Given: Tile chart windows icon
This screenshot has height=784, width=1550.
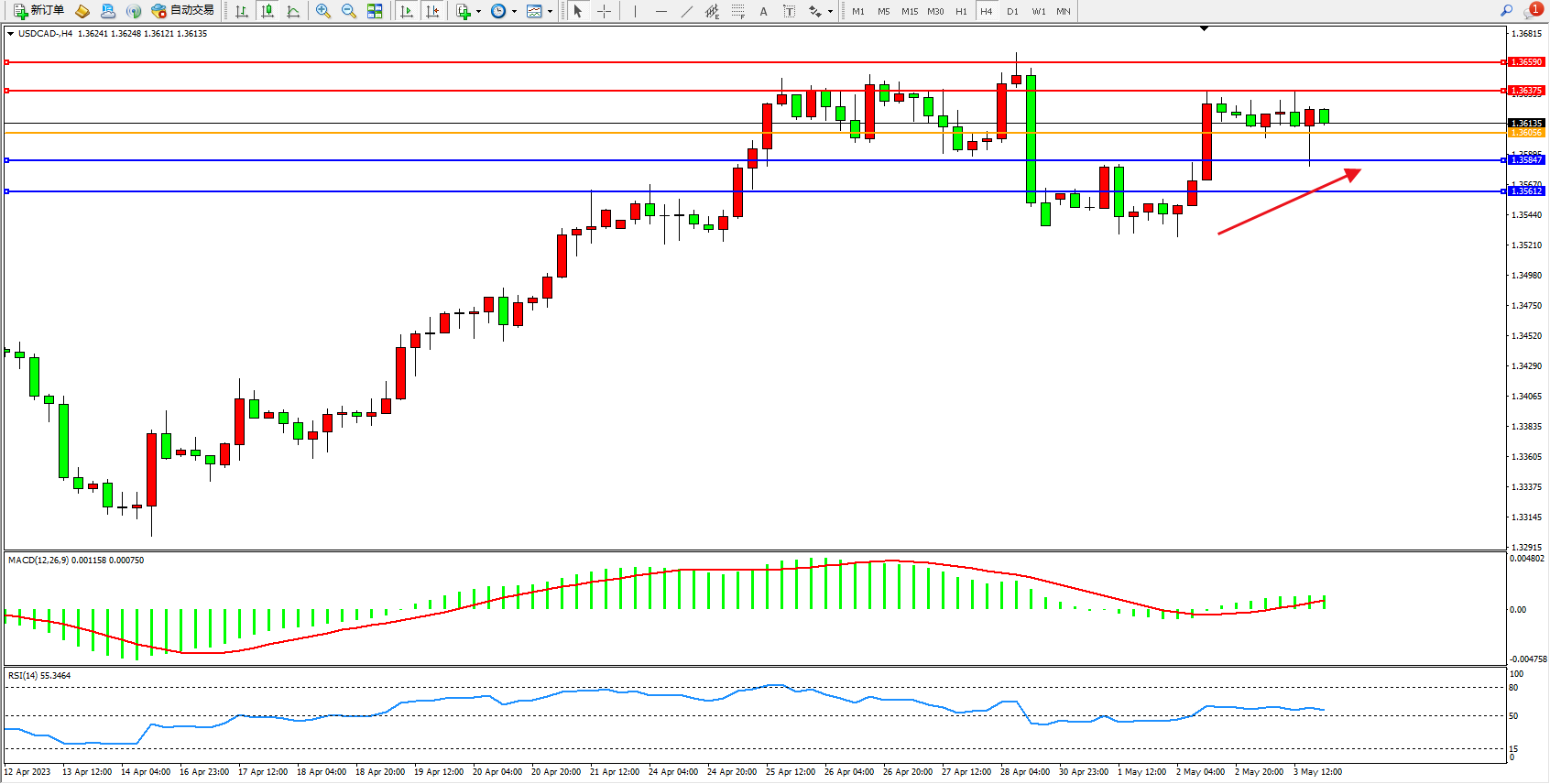Looking at the screenshot, I should [375, 11].
